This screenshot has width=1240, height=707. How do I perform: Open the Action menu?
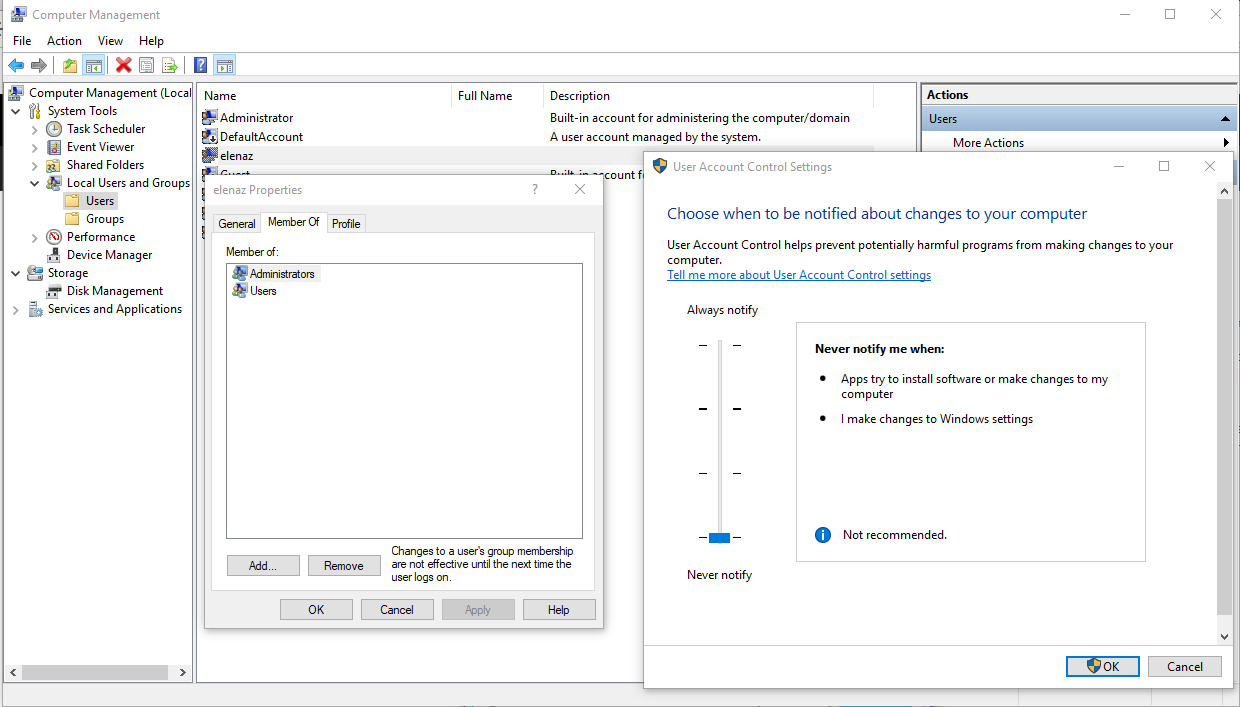tap(64, 41)
